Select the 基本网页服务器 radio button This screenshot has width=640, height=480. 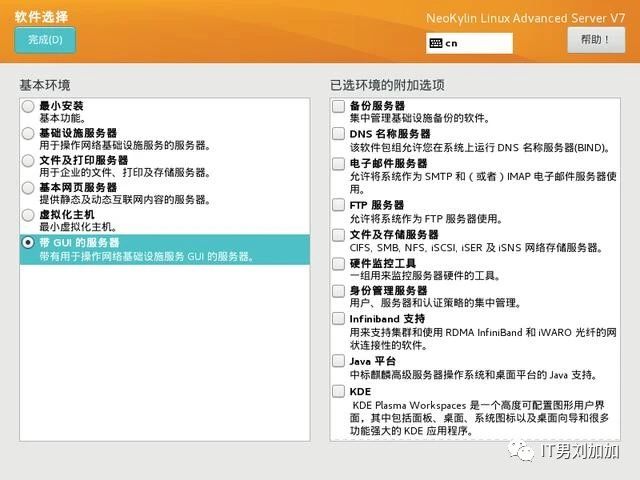(28, 188)
